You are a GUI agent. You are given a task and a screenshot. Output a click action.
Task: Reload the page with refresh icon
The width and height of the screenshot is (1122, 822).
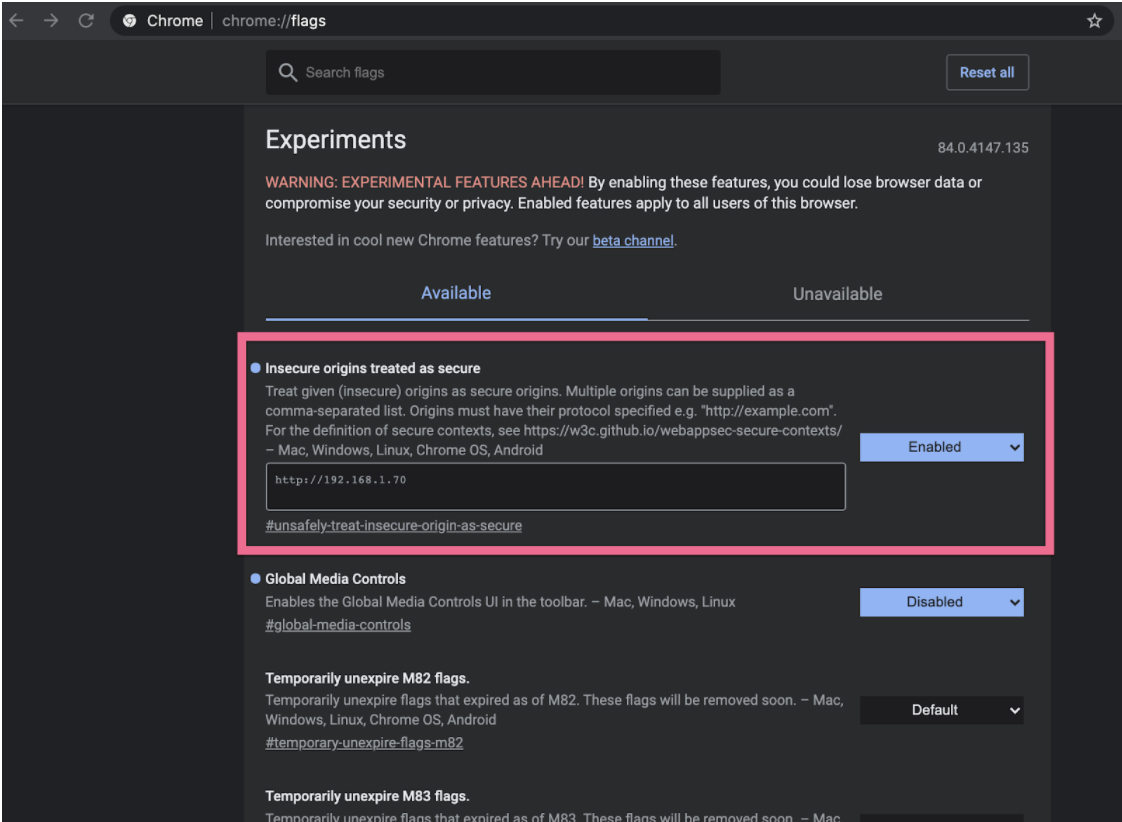(86, 21)
